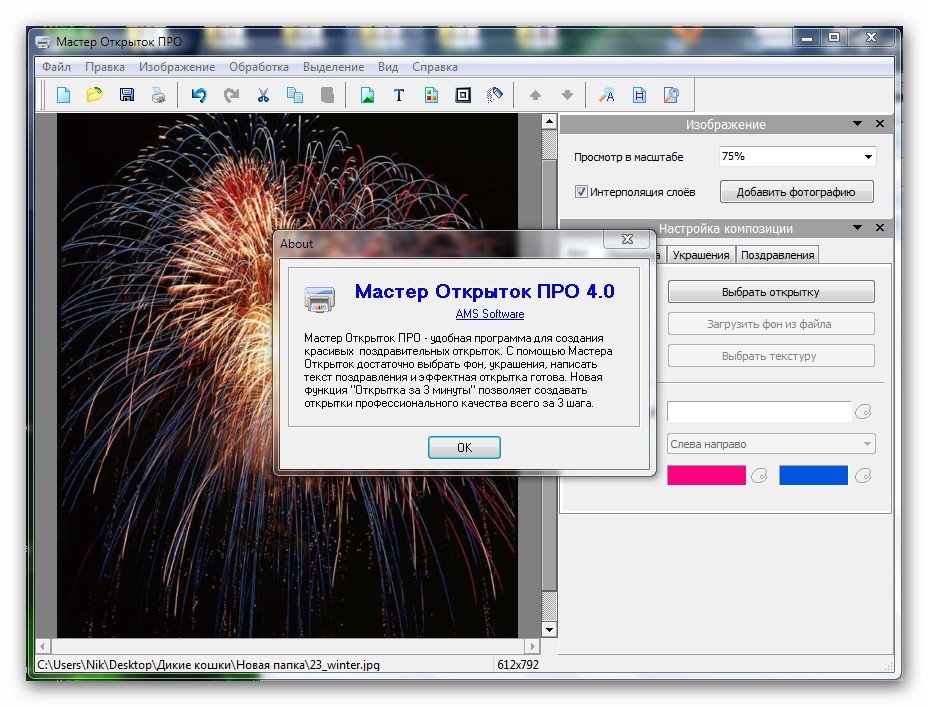This screenshot has width=929, height=707.
Task: Click the pink color swatch
Action: (706, 476)
